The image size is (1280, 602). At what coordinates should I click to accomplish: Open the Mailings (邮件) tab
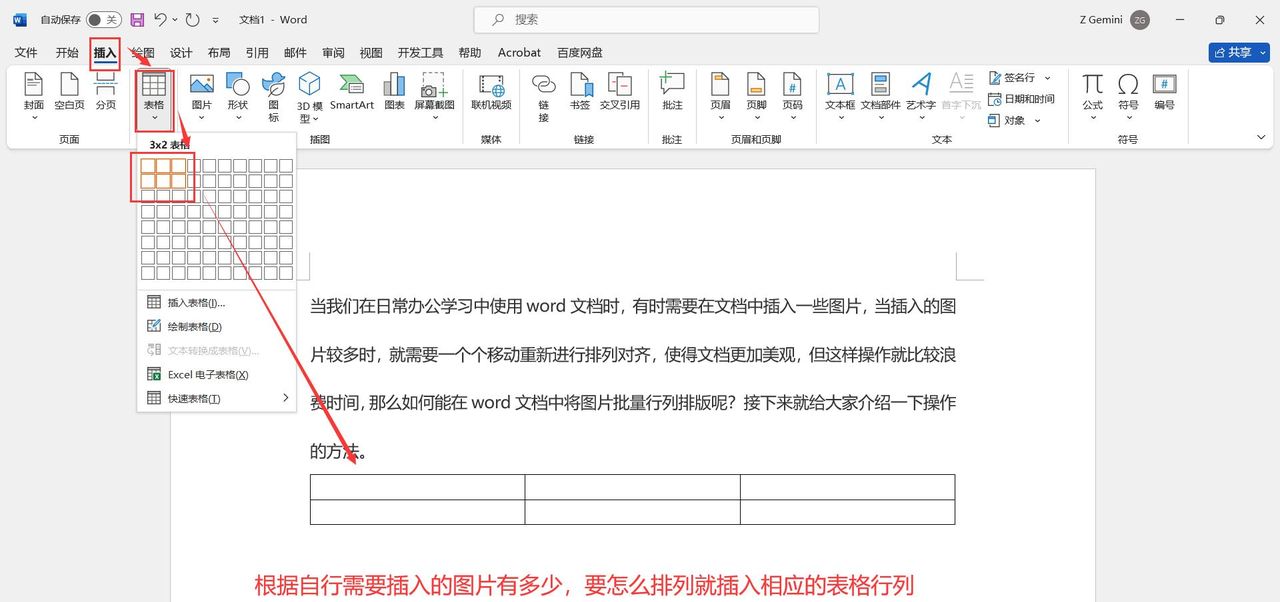pyautogui.click(x=295, y=53)
